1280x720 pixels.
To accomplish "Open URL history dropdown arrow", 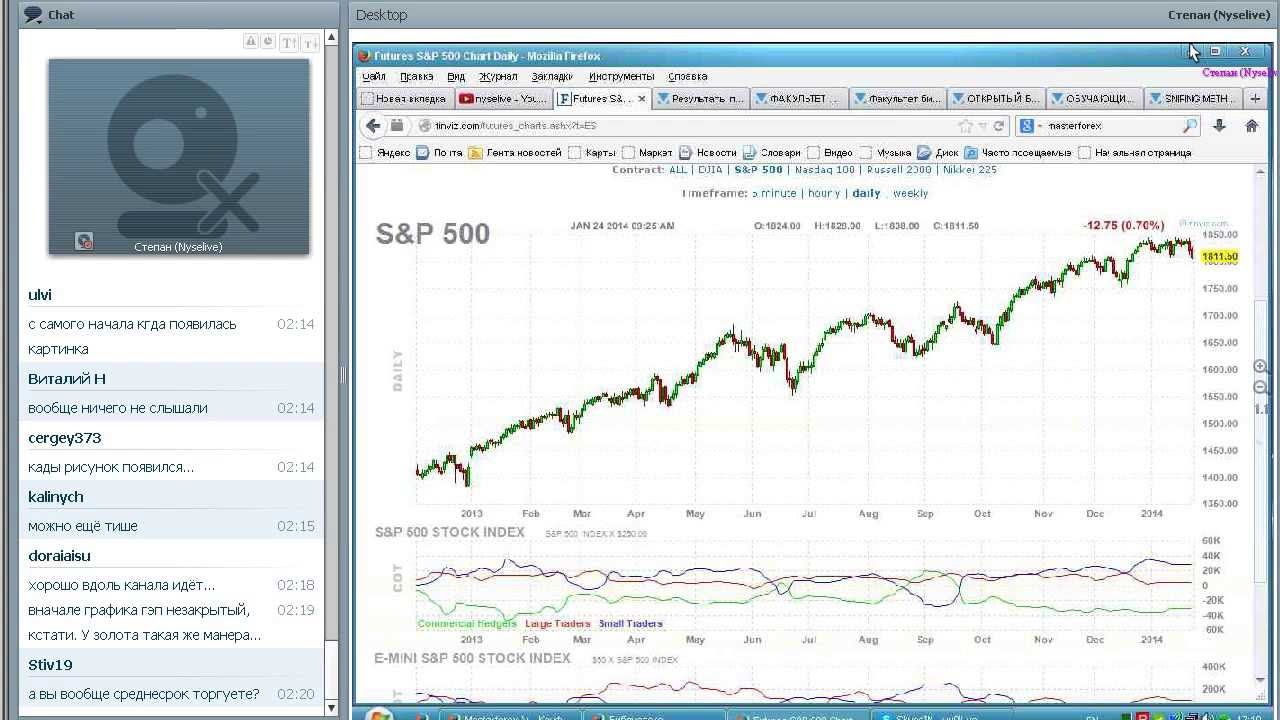I will pos(984,126).
